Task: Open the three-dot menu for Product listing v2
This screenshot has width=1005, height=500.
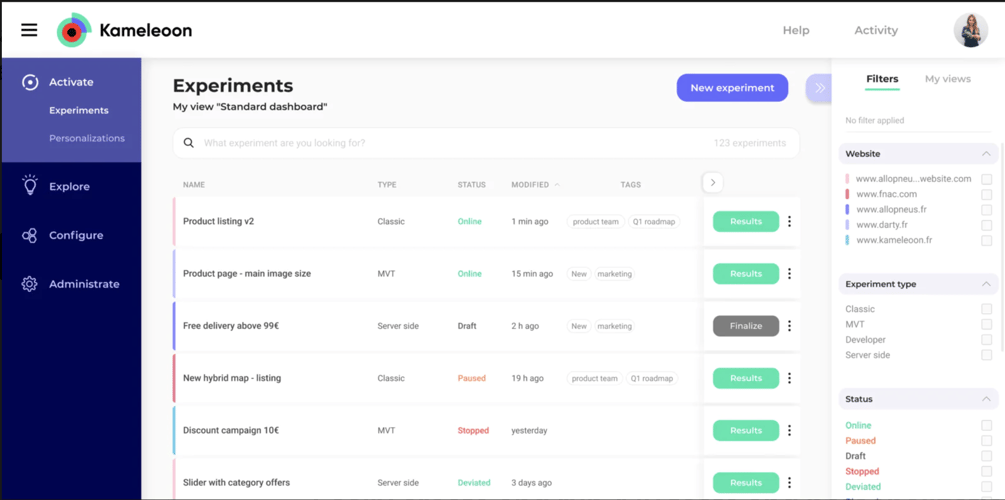Action: 789,222
